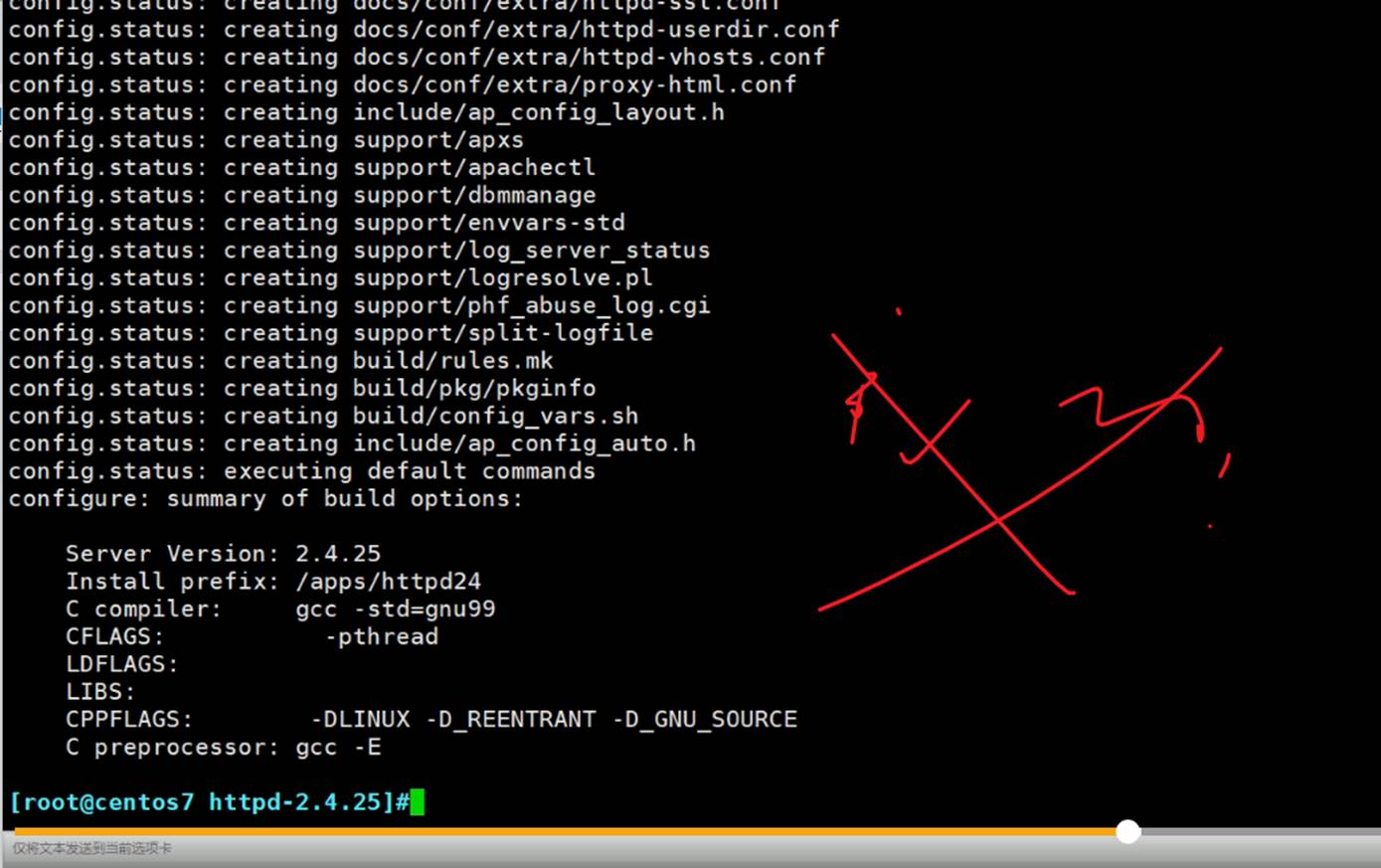1381x868 pixels.
Task: Click the support/apachectl output line
Action: [x=301, y=168]
